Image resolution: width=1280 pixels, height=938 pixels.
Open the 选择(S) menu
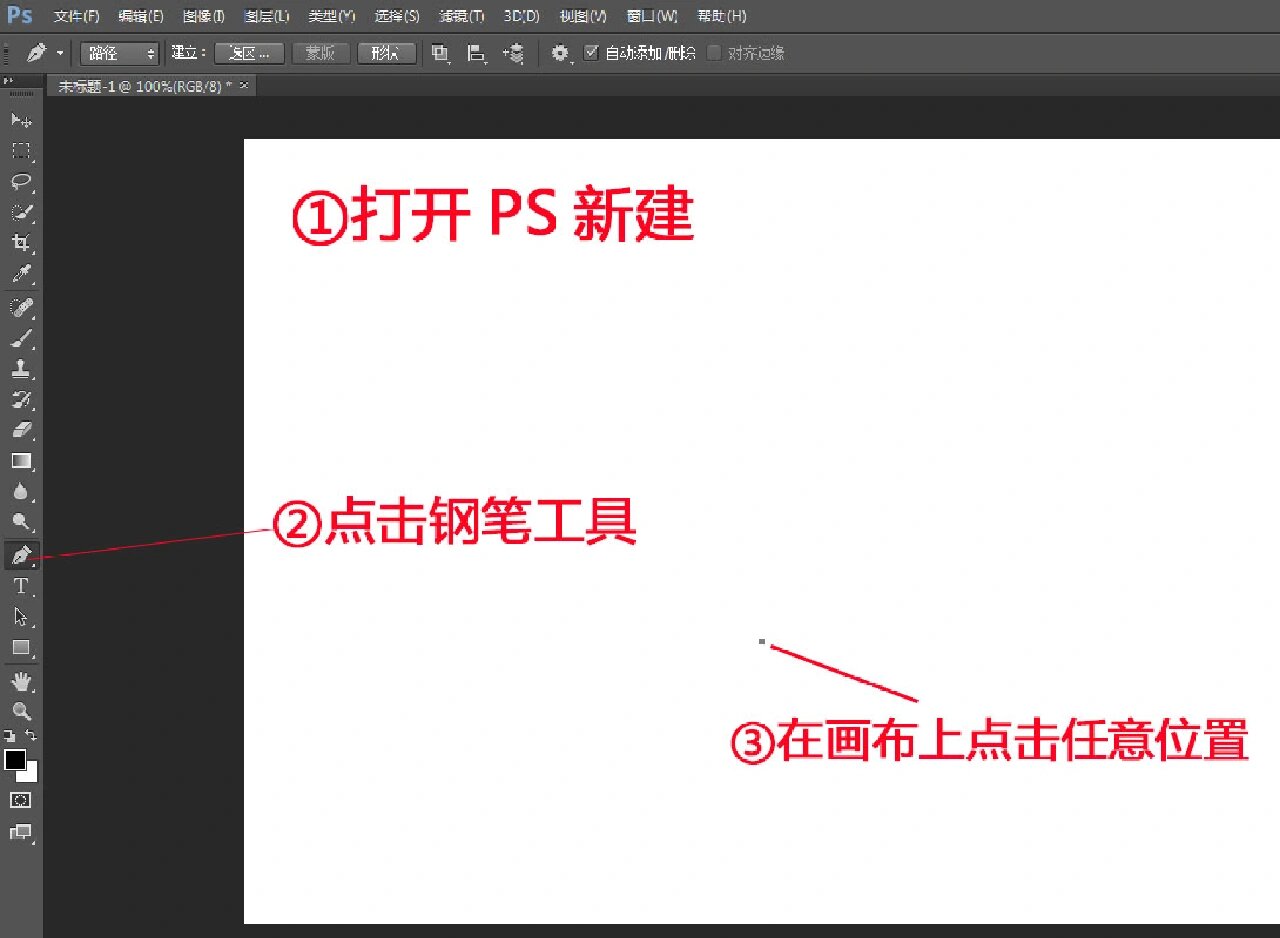(397, 16)
